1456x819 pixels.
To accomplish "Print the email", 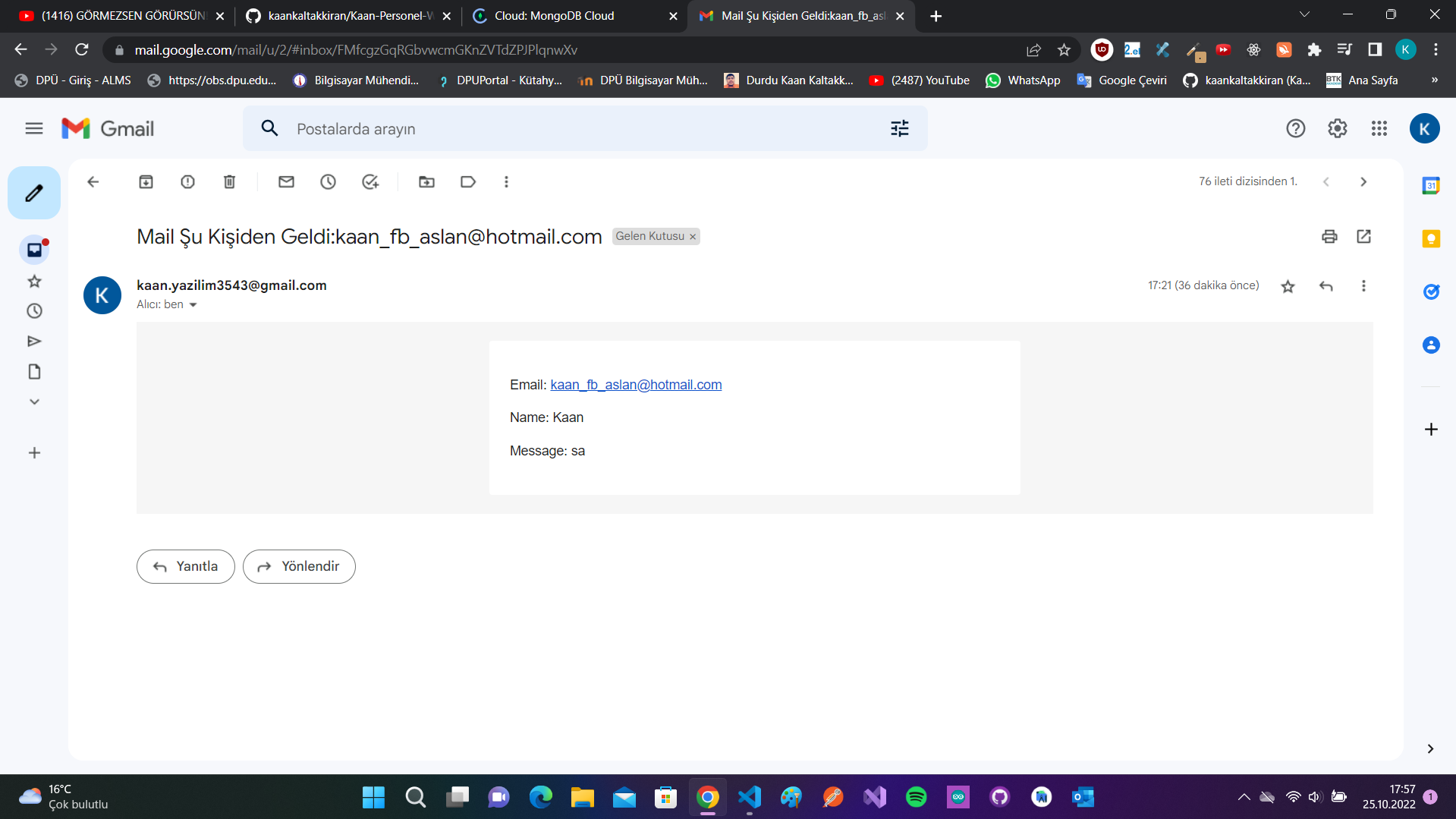I will (x=1329, y=237).
